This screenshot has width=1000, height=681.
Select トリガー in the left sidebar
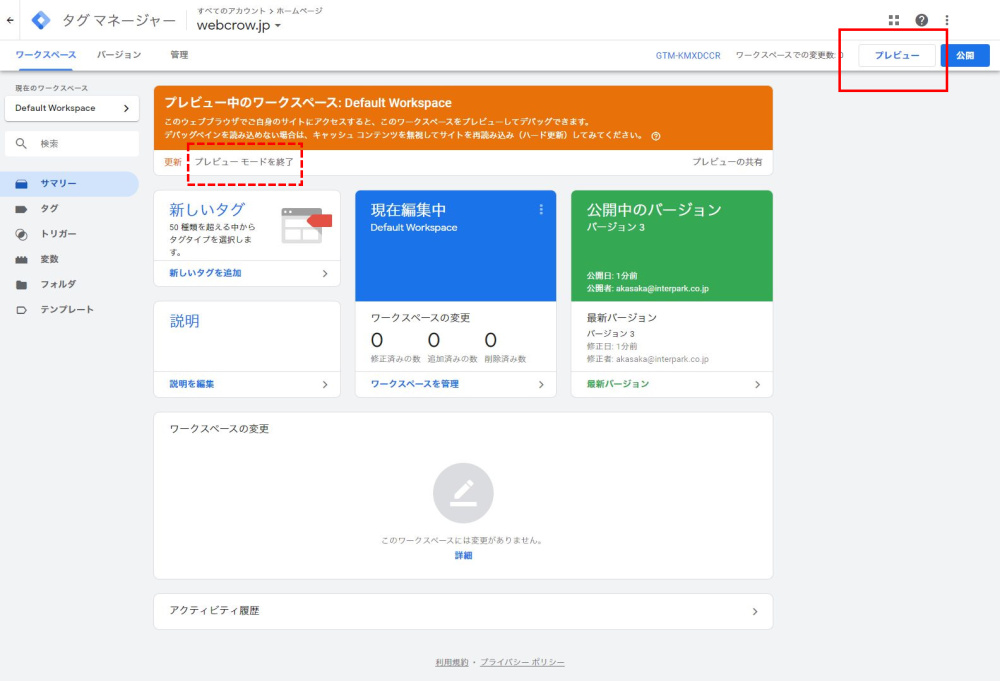point(58,234)
